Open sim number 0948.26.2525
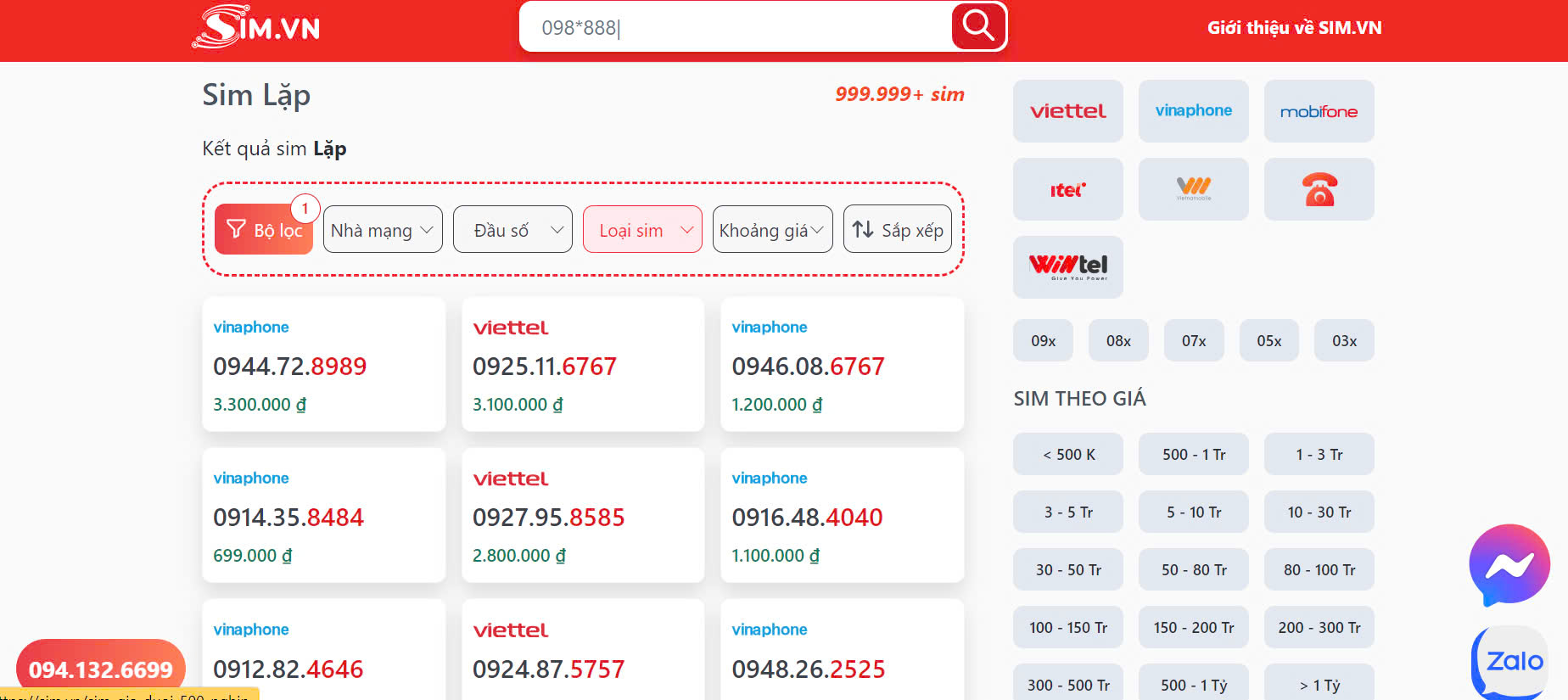 (x=808, y=669)
